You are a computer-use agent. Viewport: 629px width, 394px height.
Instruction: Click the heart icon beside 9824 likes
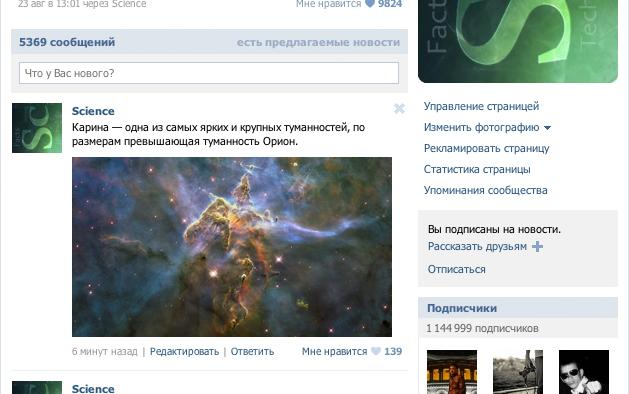coord(370,4)
